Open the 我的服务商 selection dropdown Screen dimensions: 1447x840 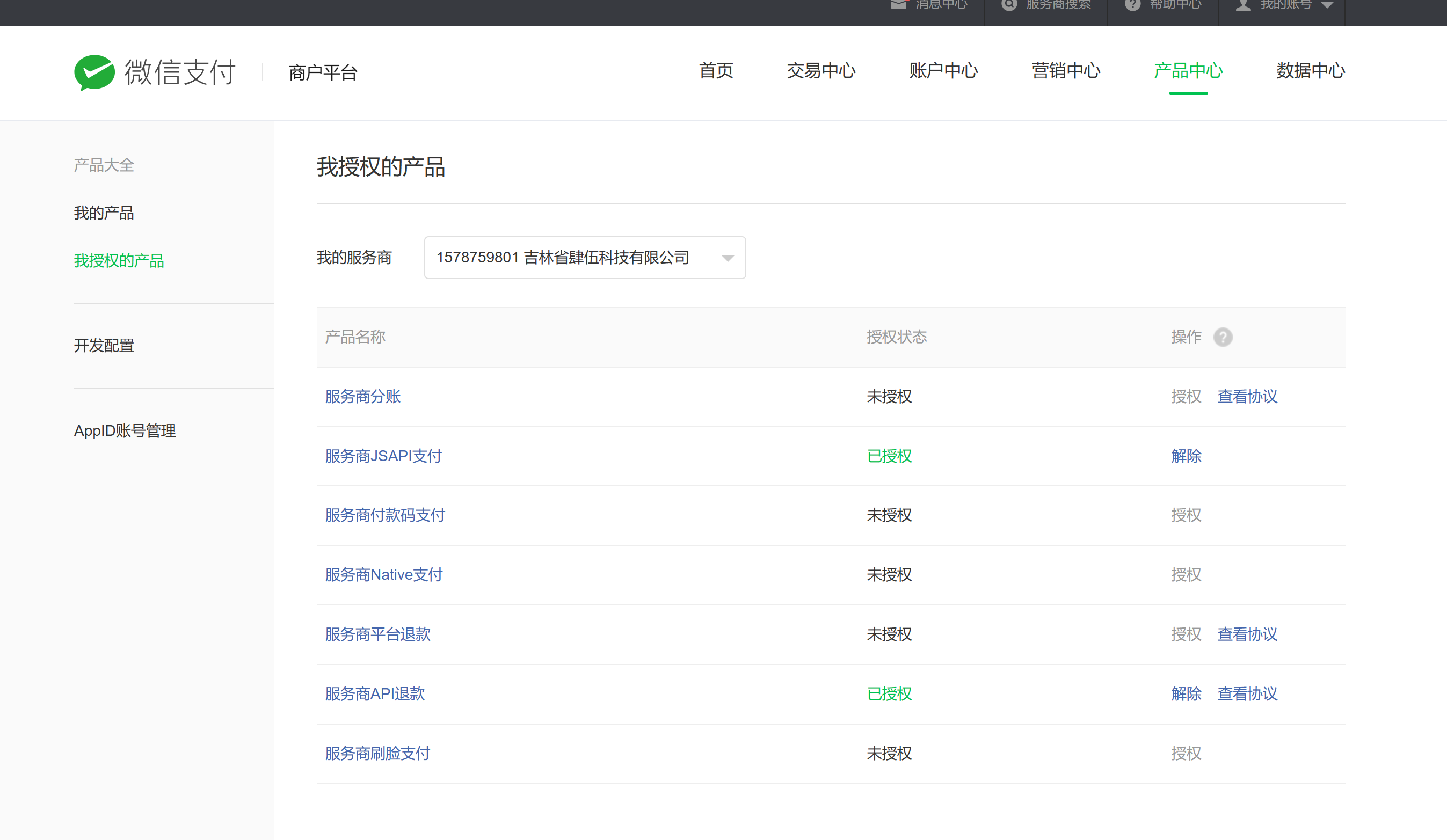click(585, 258)
